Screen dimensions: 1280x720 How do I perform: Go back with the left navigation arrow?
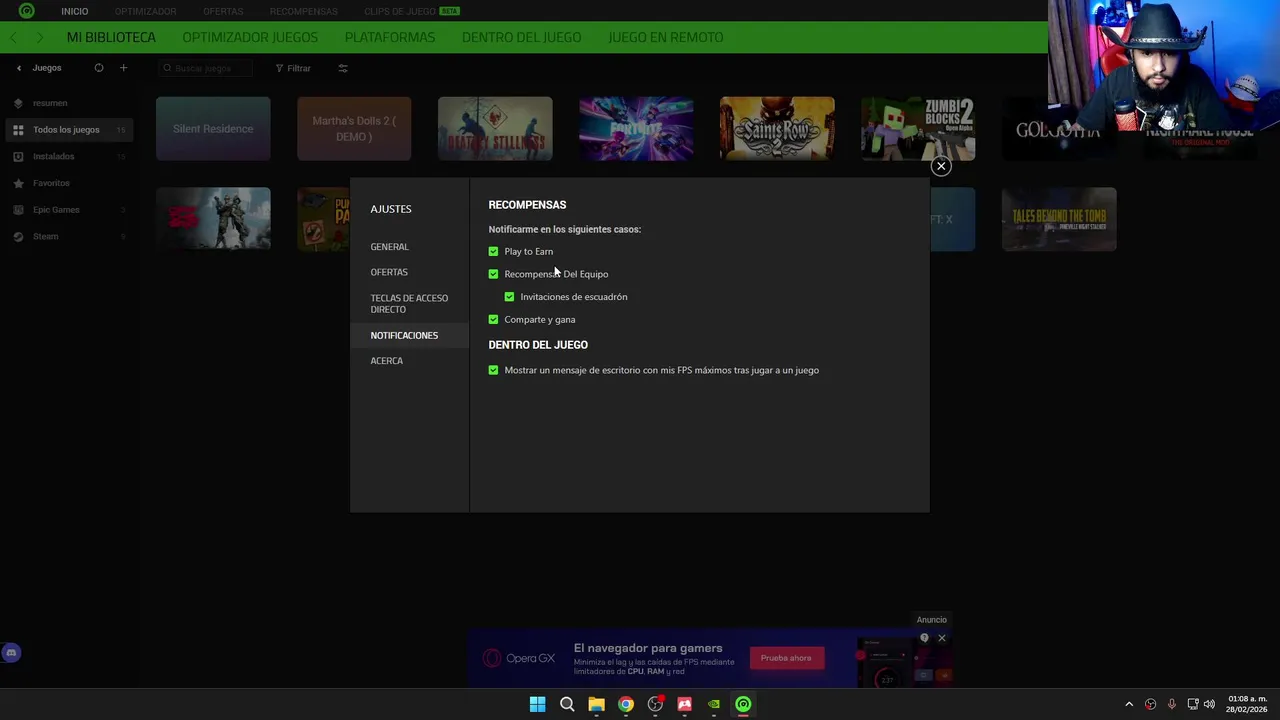pyautogui.click(x=13, y=37)
